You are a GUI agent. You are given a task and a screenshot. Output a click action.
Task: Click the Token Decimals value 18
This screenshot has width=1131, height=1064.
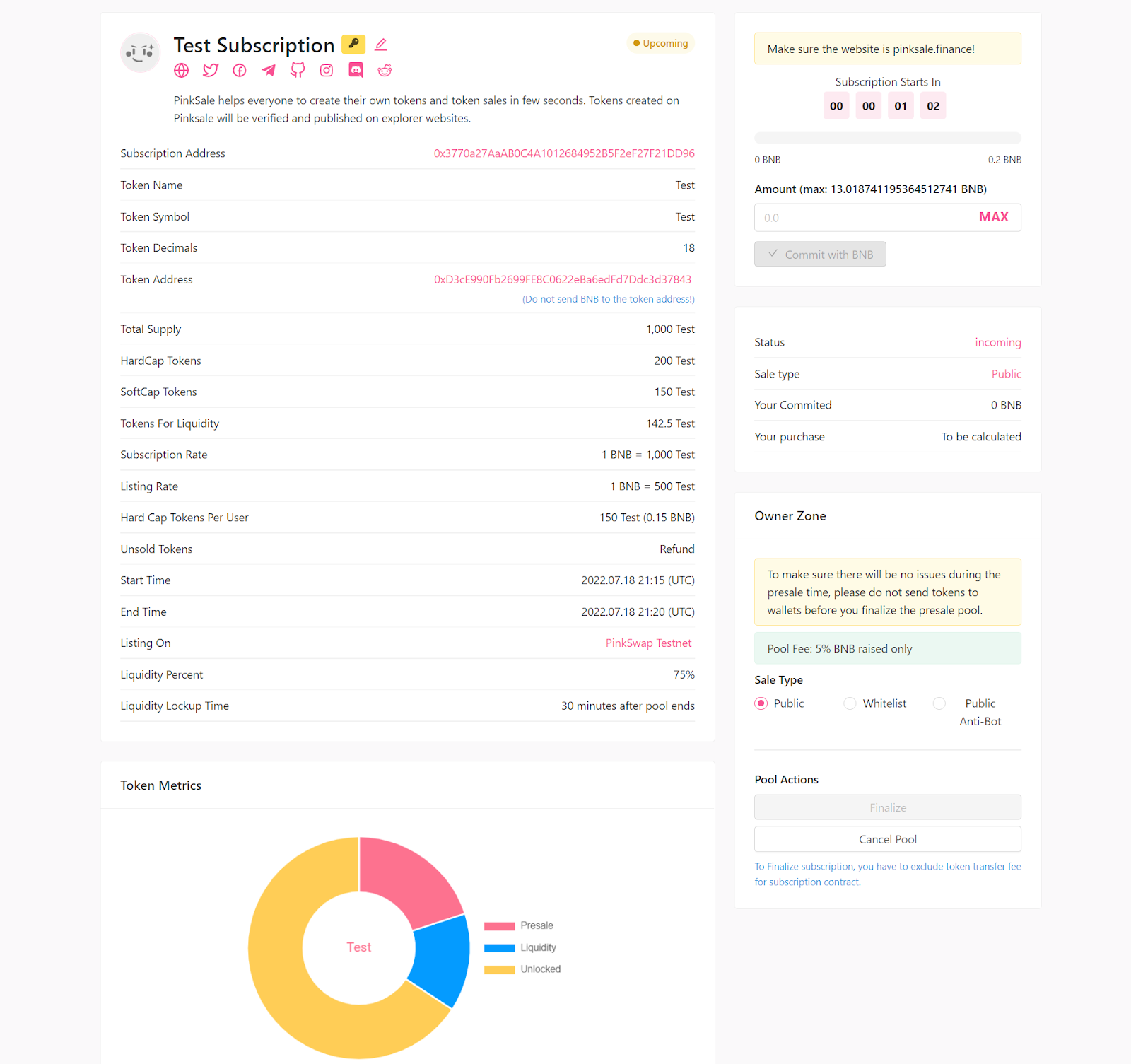tap(688, 248)
